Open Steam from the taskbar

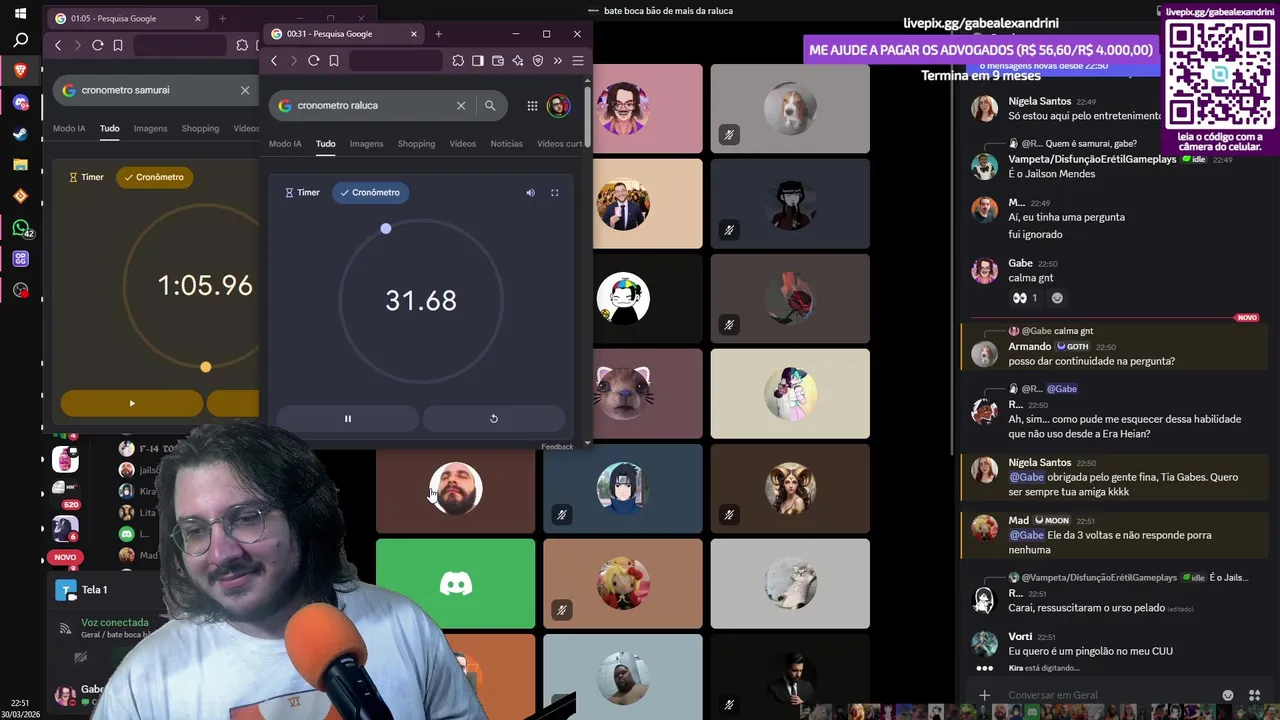20,134
